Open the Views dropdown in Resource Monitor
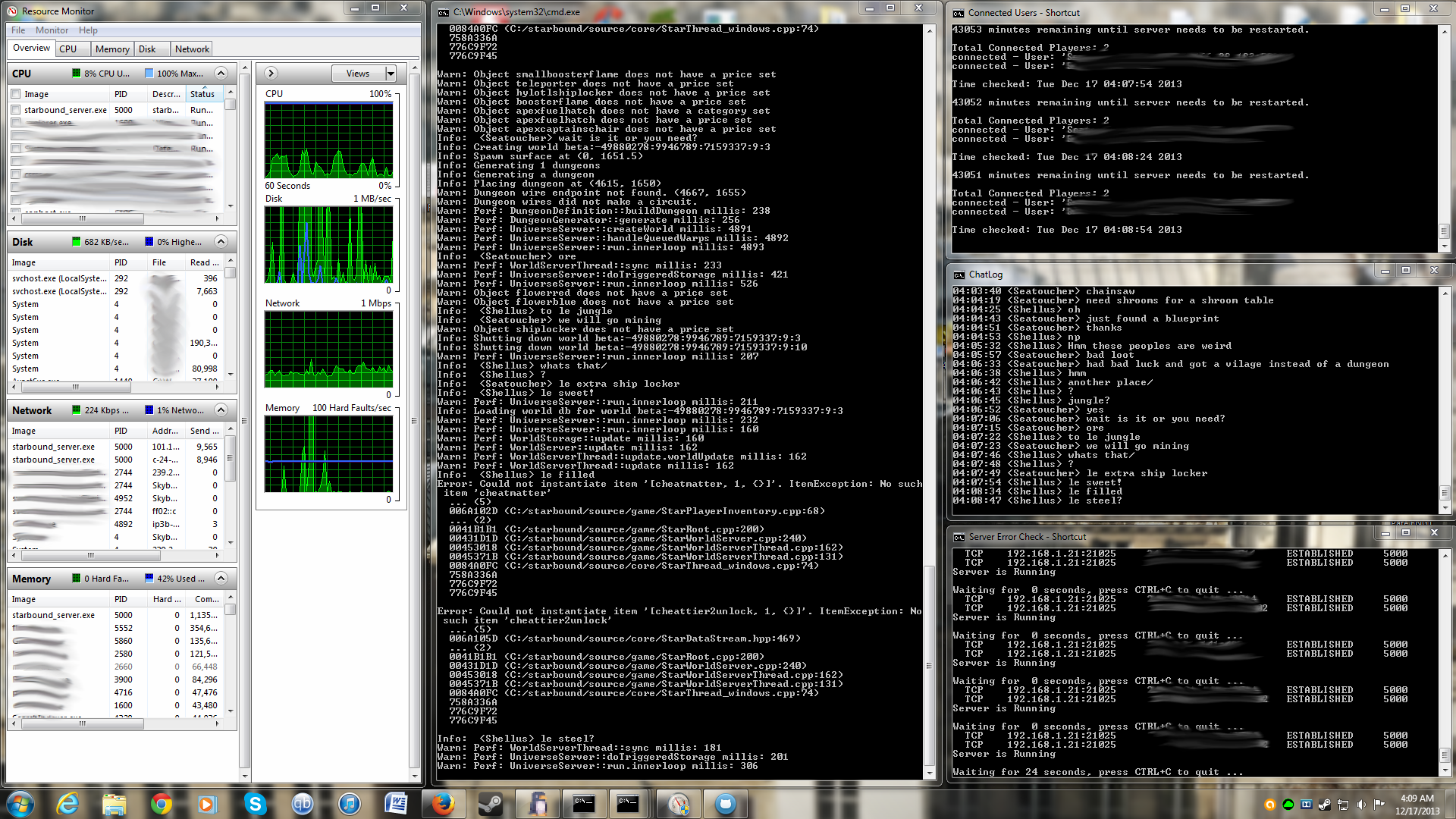 364,74
